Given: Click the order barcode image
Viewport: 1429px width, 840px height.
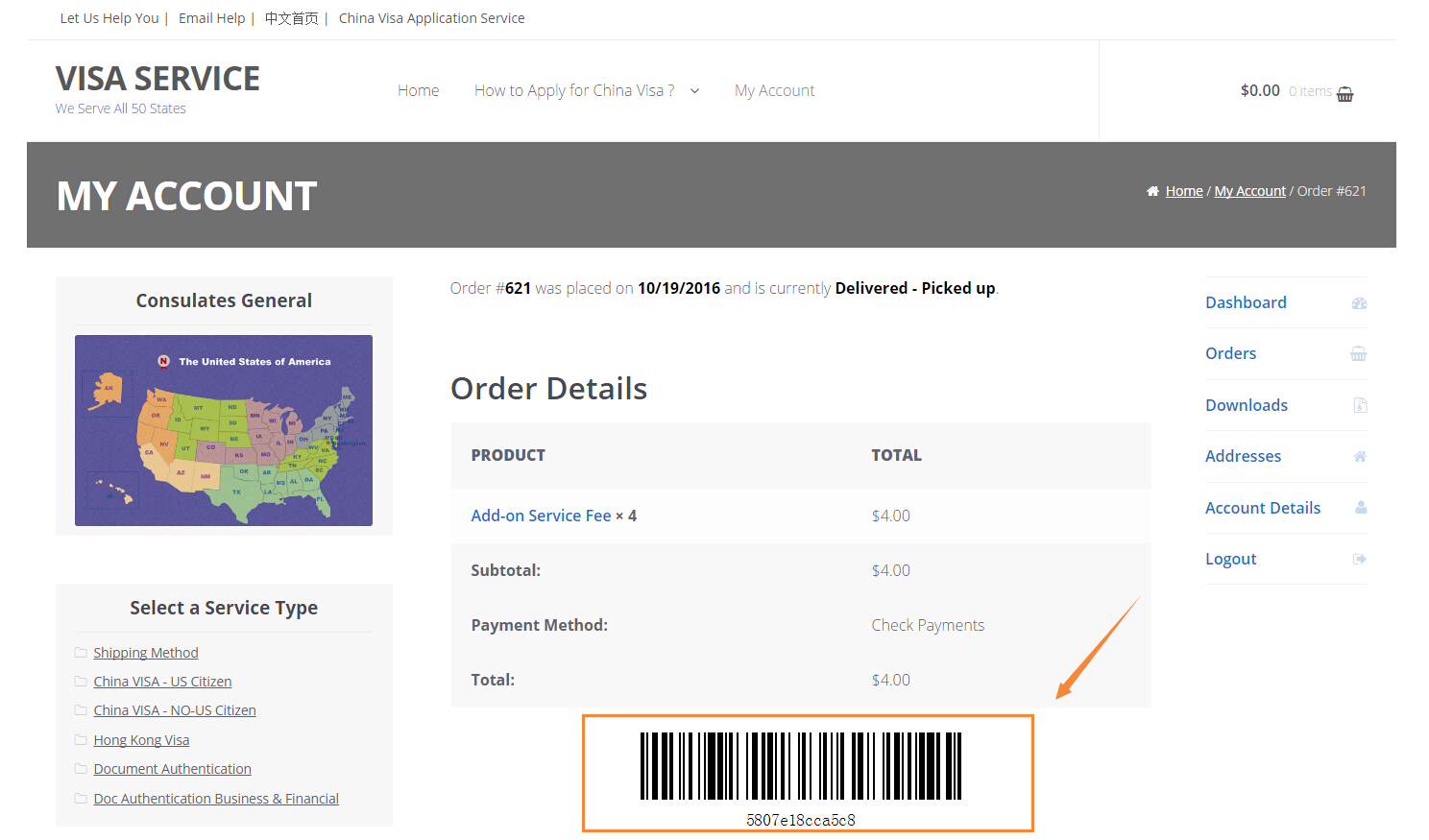Looking at the screenshot, I should [x=801, y=766].
